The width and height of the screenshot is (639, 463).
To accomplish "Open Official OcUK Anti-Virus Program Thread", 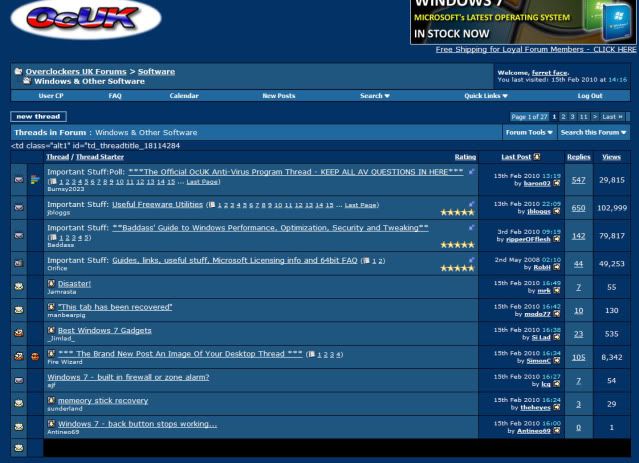I will pos(295,172).
